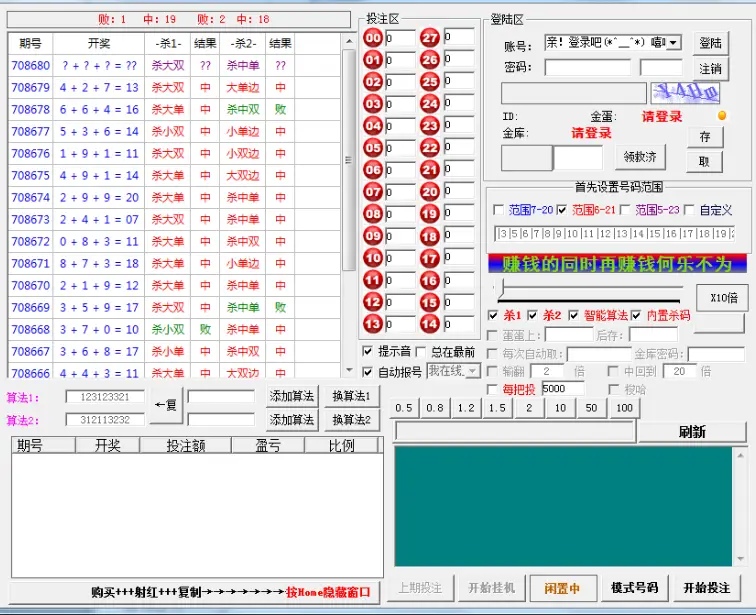Select the red number 13 ball

[x=373, y=324]
